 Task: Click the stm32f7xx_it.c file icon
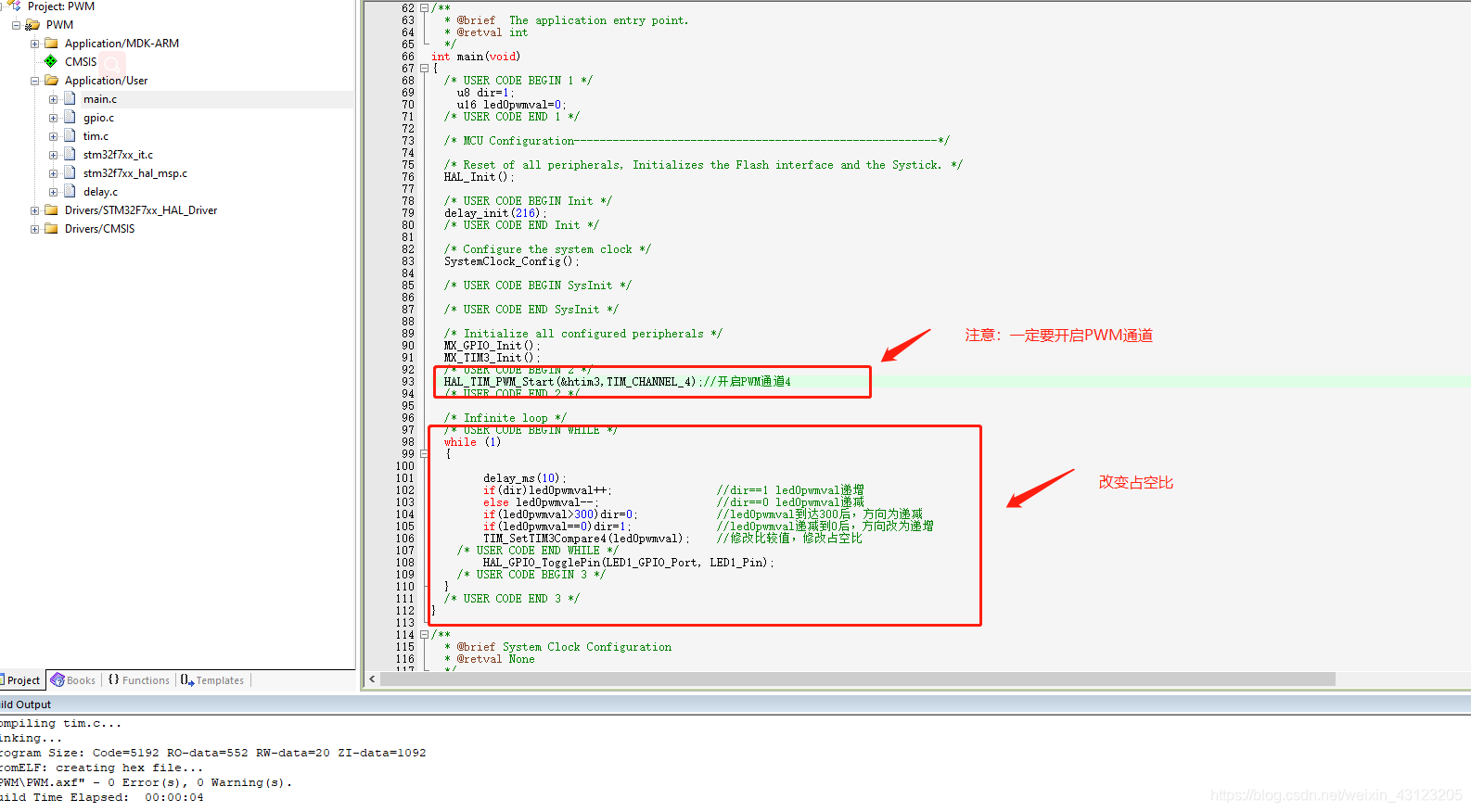70,154
